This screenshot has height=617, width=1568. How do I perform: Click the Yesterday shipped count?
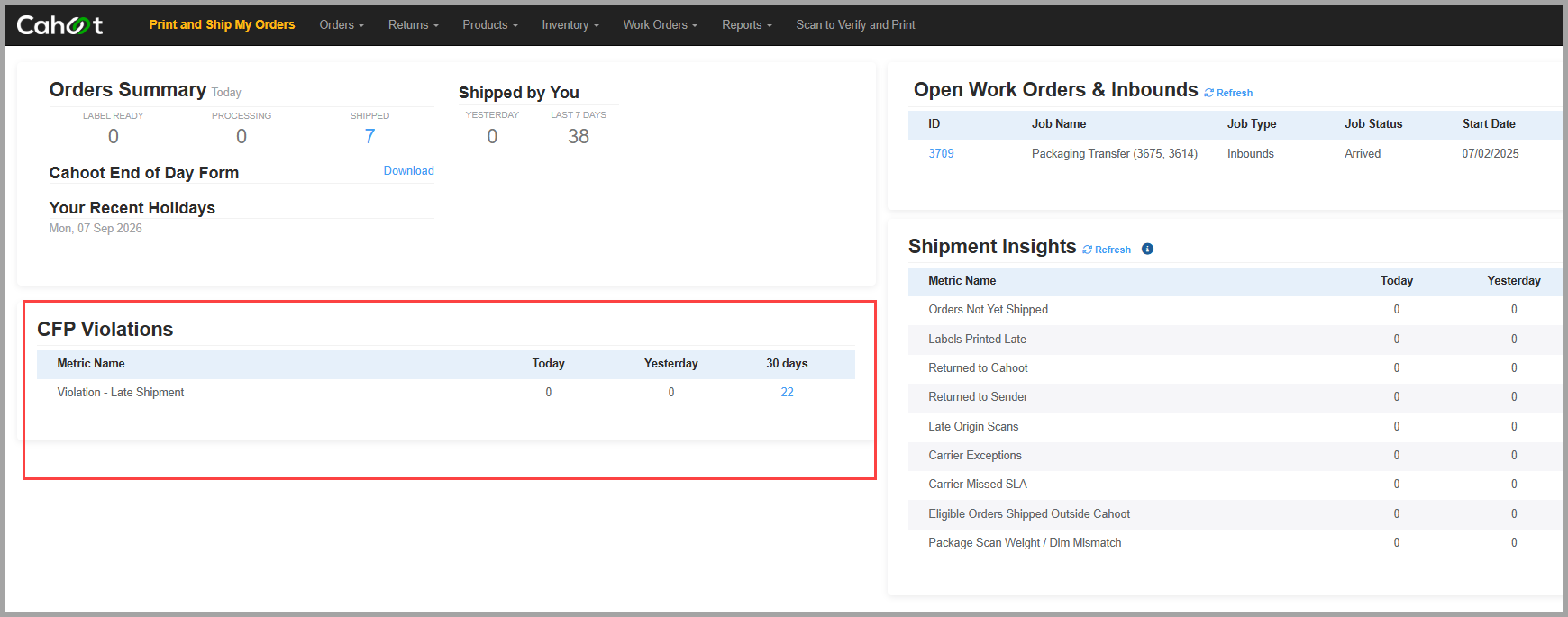[492, 136]
